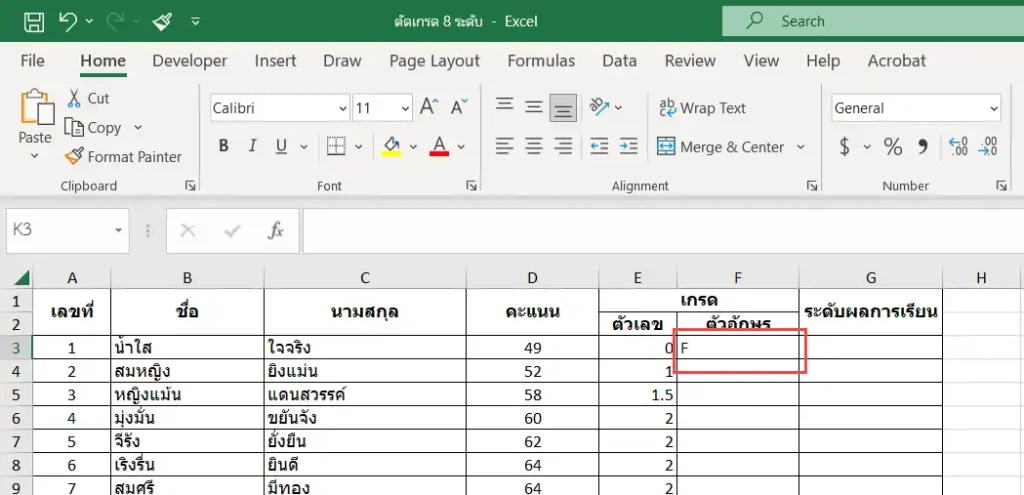Click Increase Decimal icon
Screen dimensions: 1024x495
coord(958,146)
